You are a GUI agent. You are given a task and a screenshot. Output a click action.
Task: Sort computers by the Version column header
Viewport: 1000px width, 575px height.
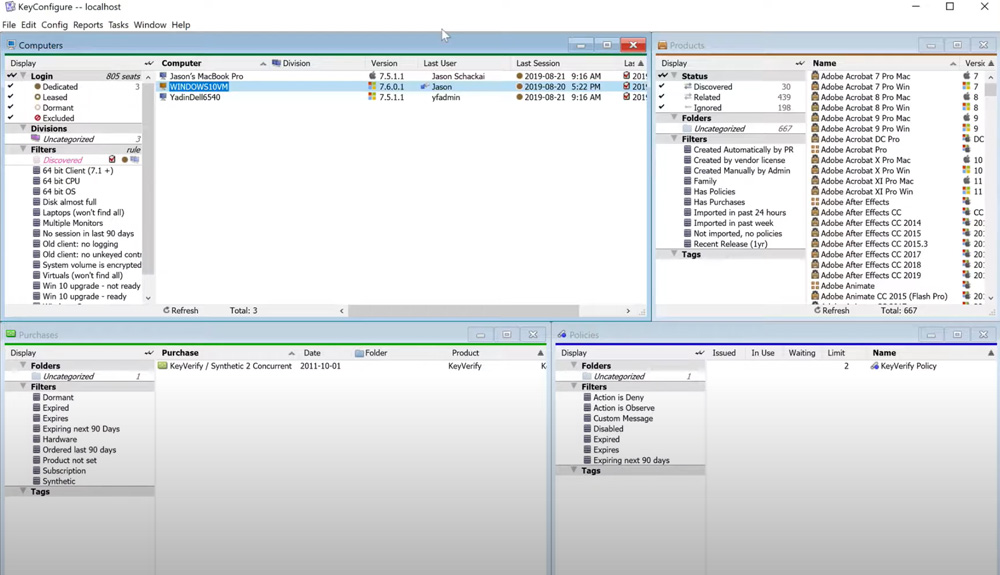(384, 63)
